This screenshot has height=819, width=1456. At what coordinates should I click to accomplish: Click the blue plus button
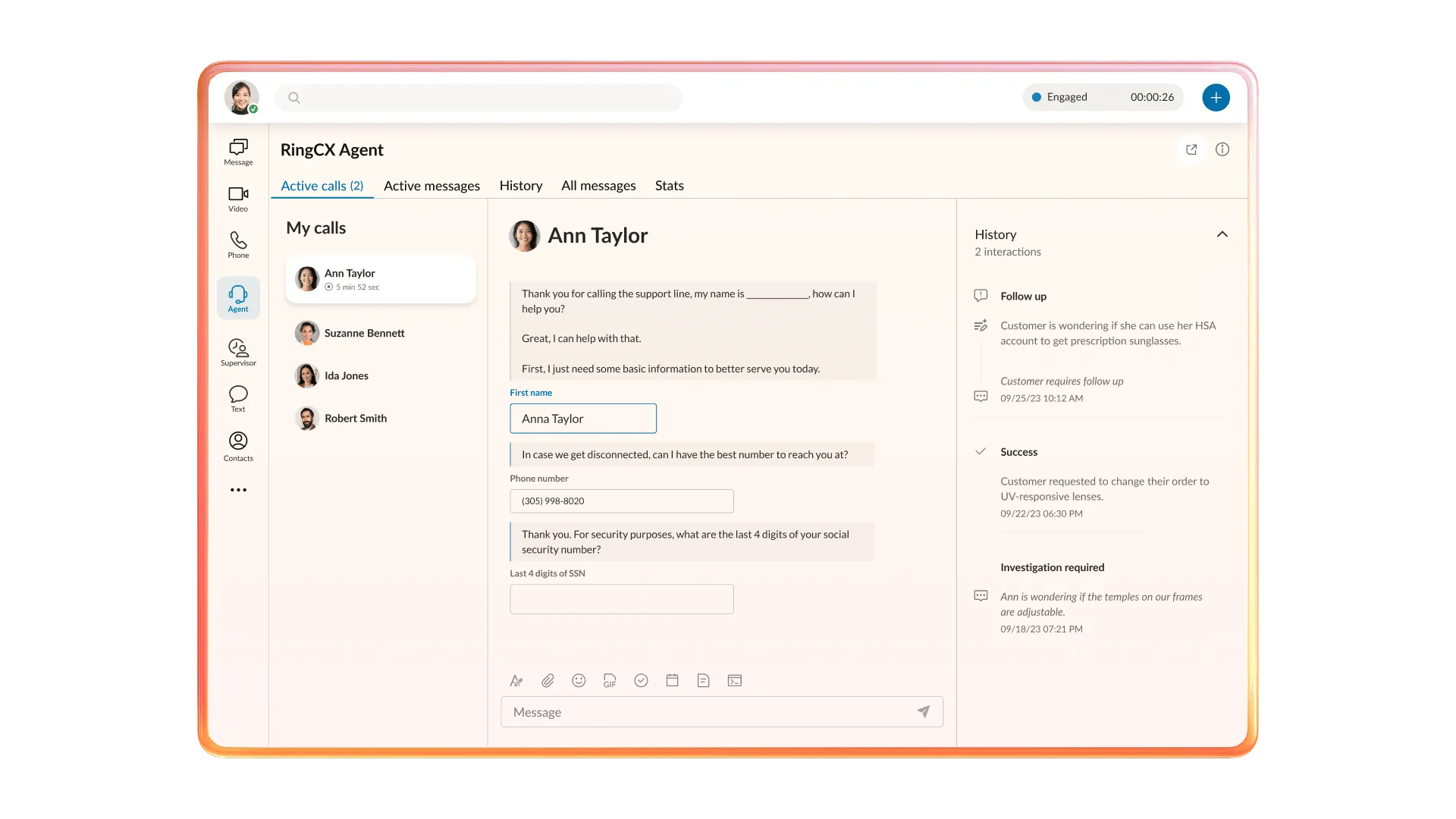tap(1216, 97)
